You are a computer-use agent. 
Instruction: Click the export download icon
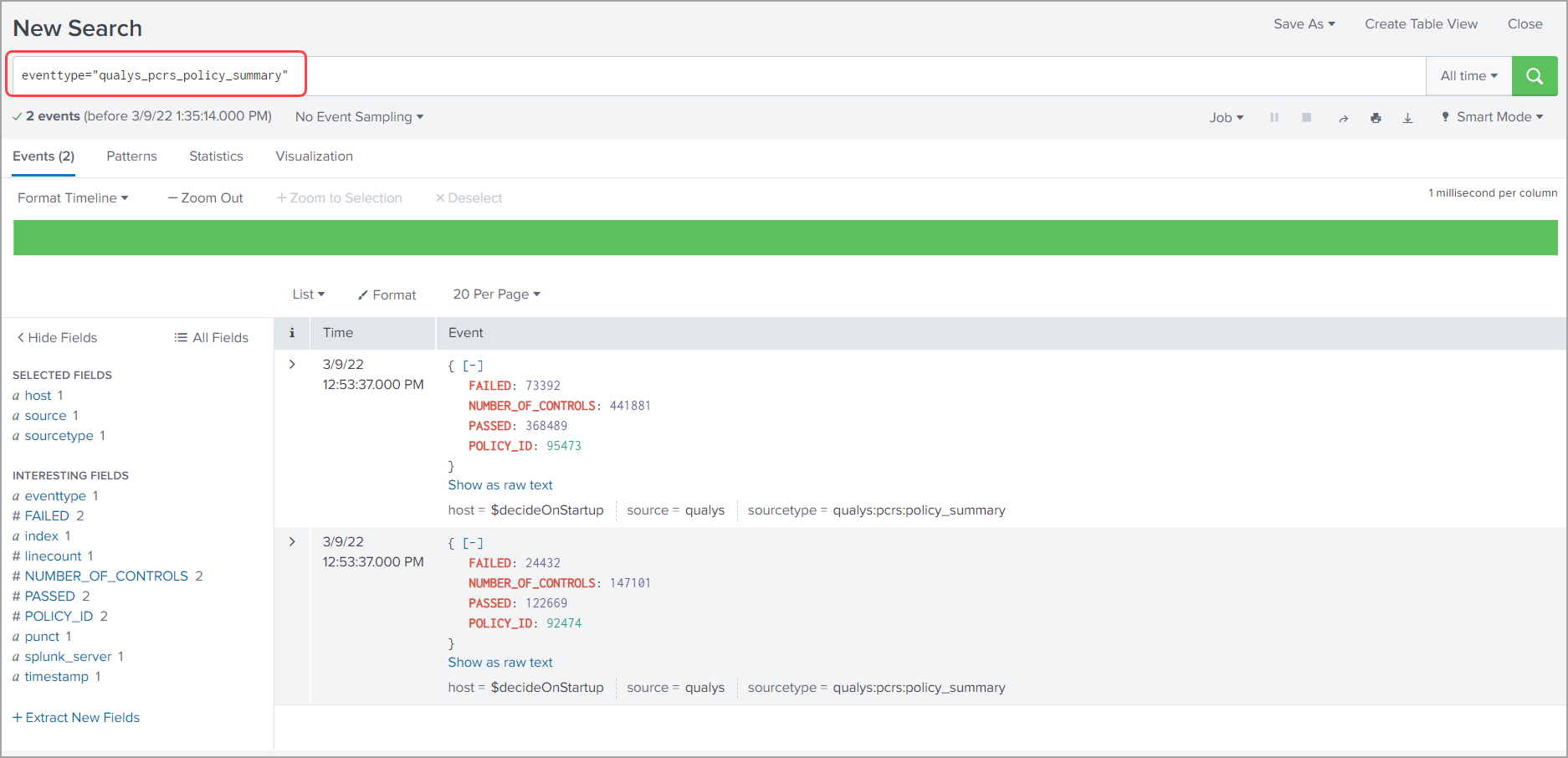[x=1408, y=118]
